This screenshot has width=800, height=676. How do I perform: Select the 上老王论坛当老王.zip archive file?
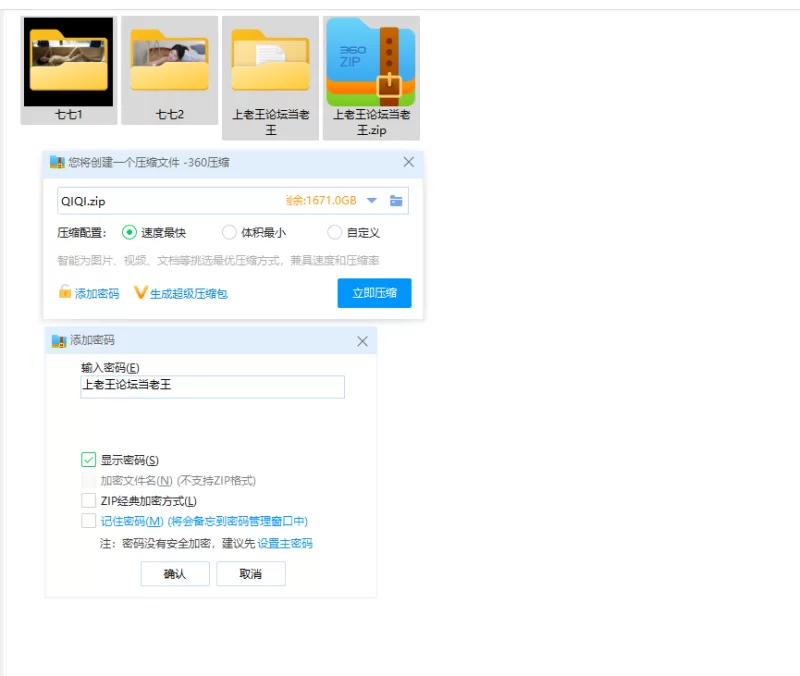pos(372,62)
